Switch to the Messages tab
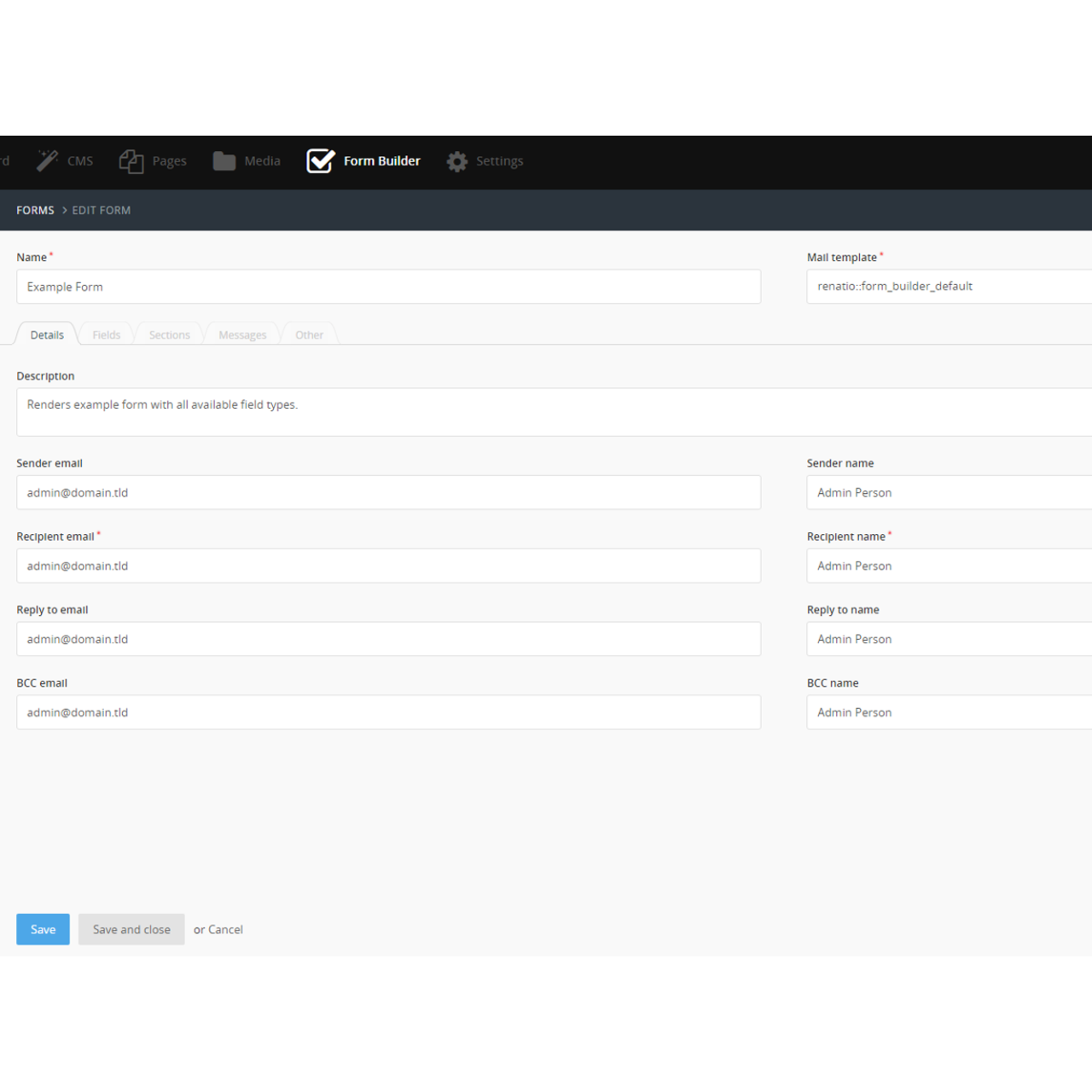Image resolution: width=1092 pixels, height=1092 pixels. (x=242, y=334)
